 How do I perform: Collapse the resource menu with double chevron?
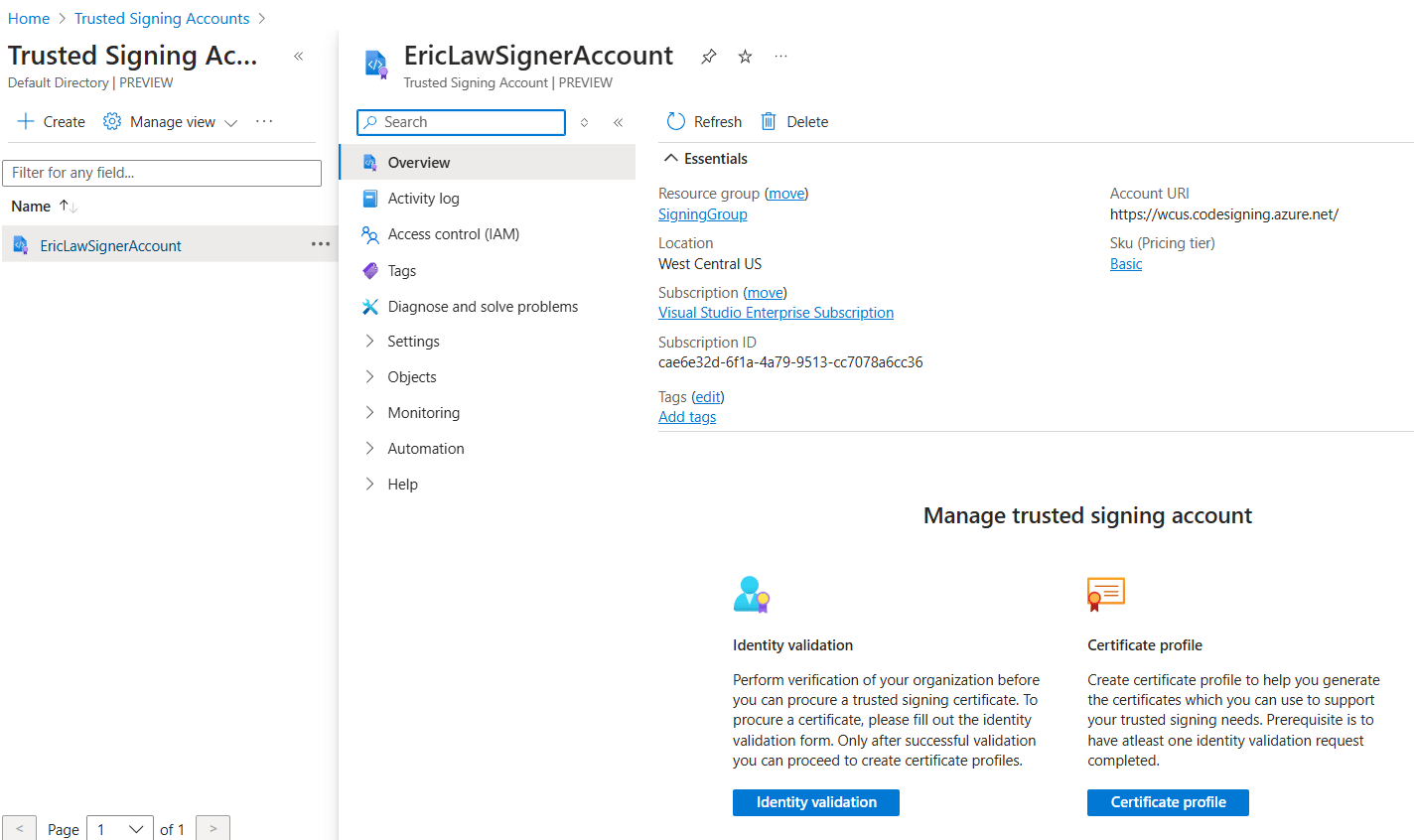point(618,122)
